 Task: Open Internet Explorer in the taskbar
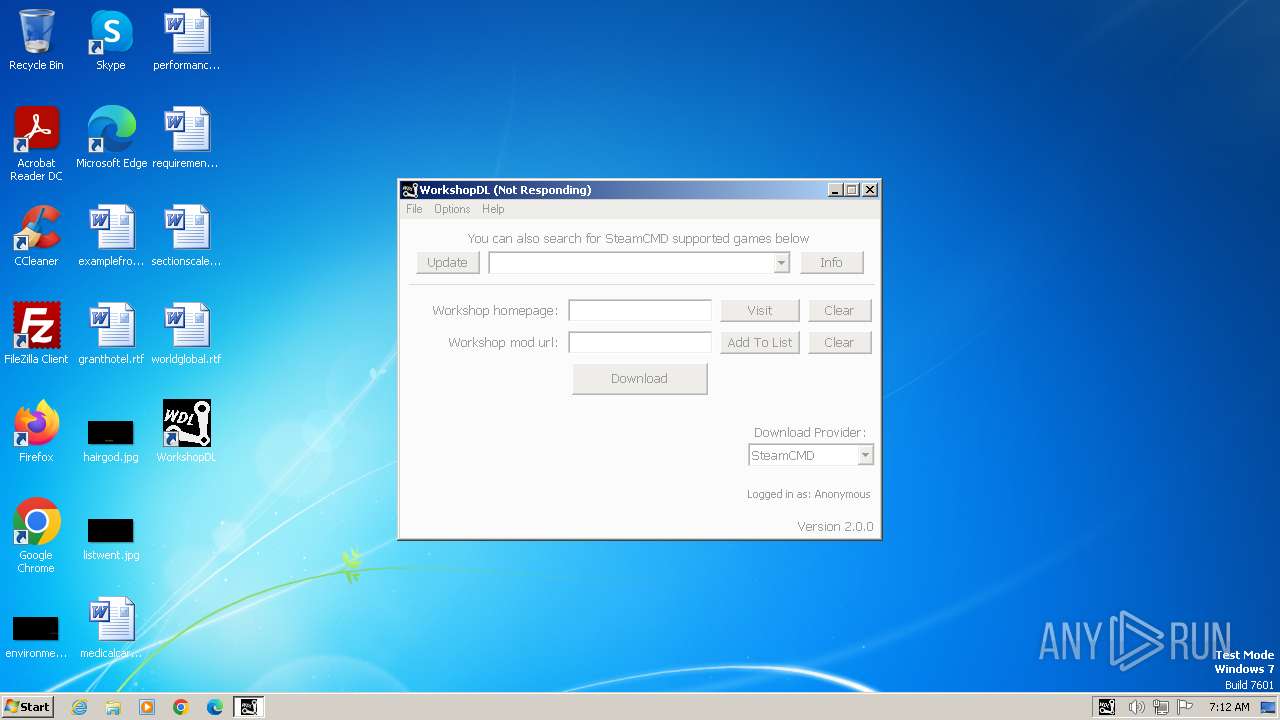tap(79, 707)
